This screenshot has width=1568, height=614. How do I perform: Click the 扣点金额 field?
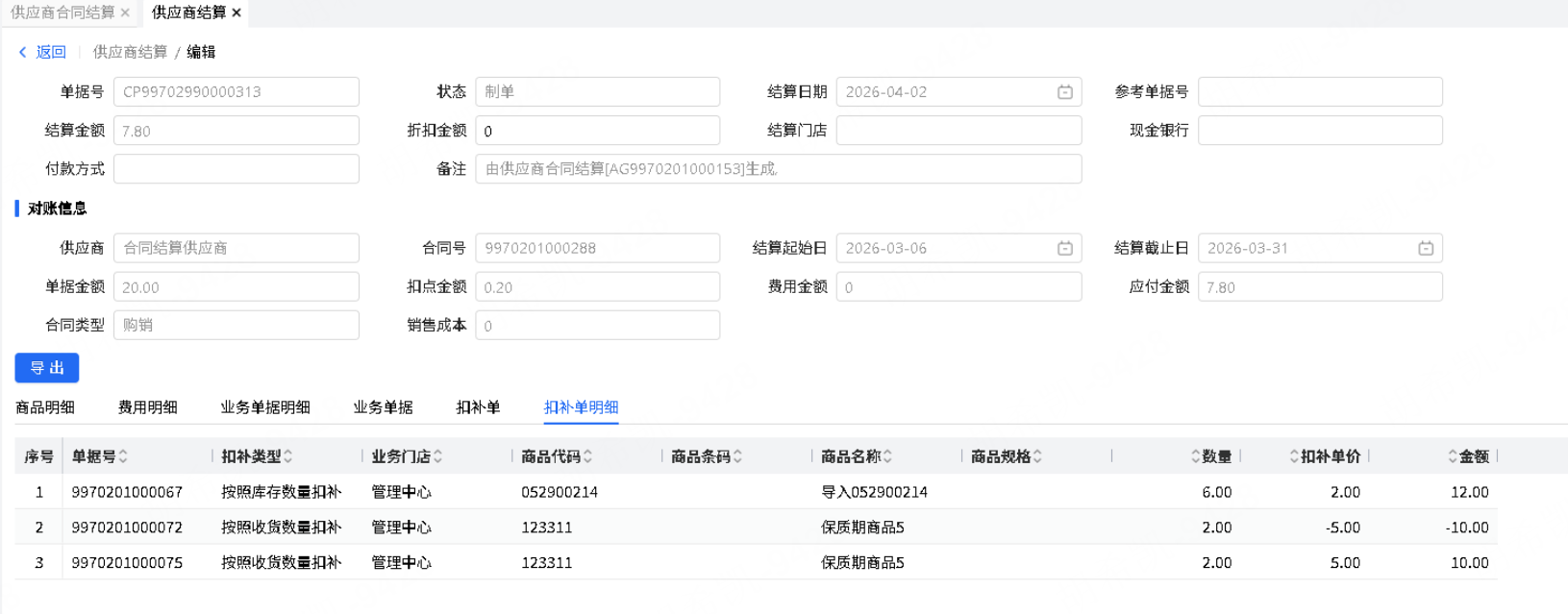(598, 286)
